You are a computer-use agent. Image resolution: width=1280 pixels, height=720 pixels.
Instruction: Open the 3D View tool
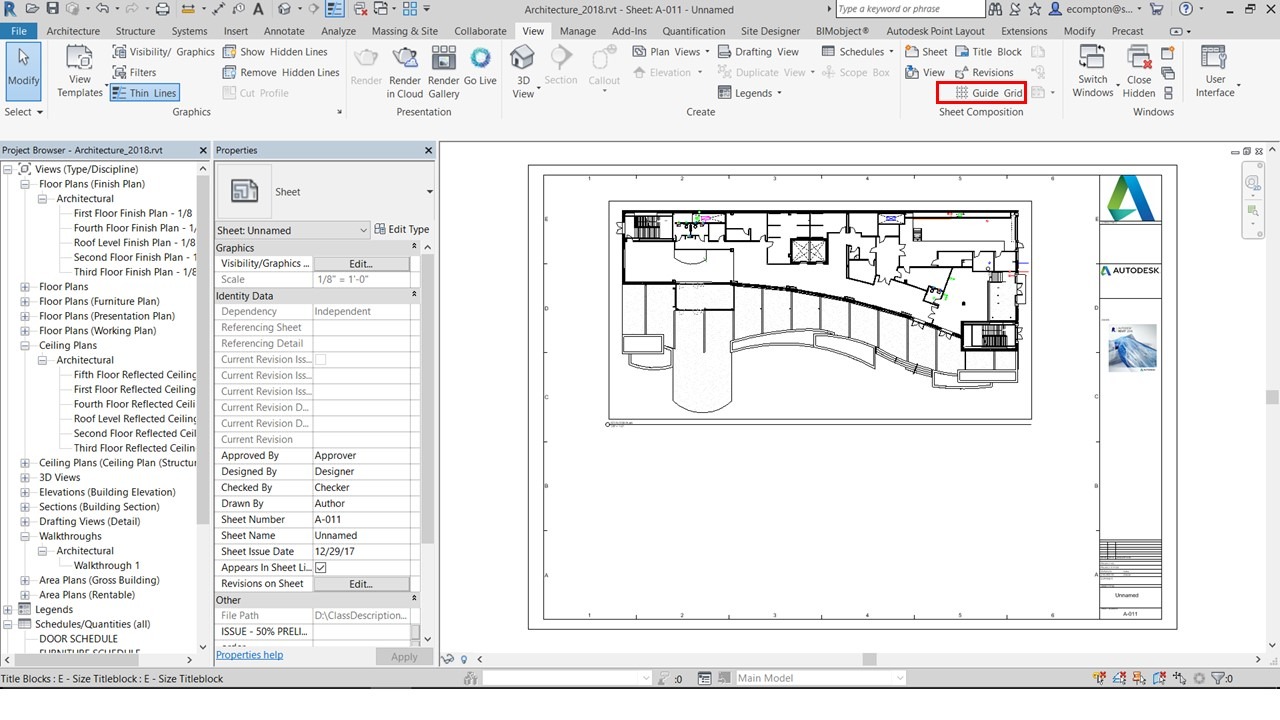tap(523, 70)
